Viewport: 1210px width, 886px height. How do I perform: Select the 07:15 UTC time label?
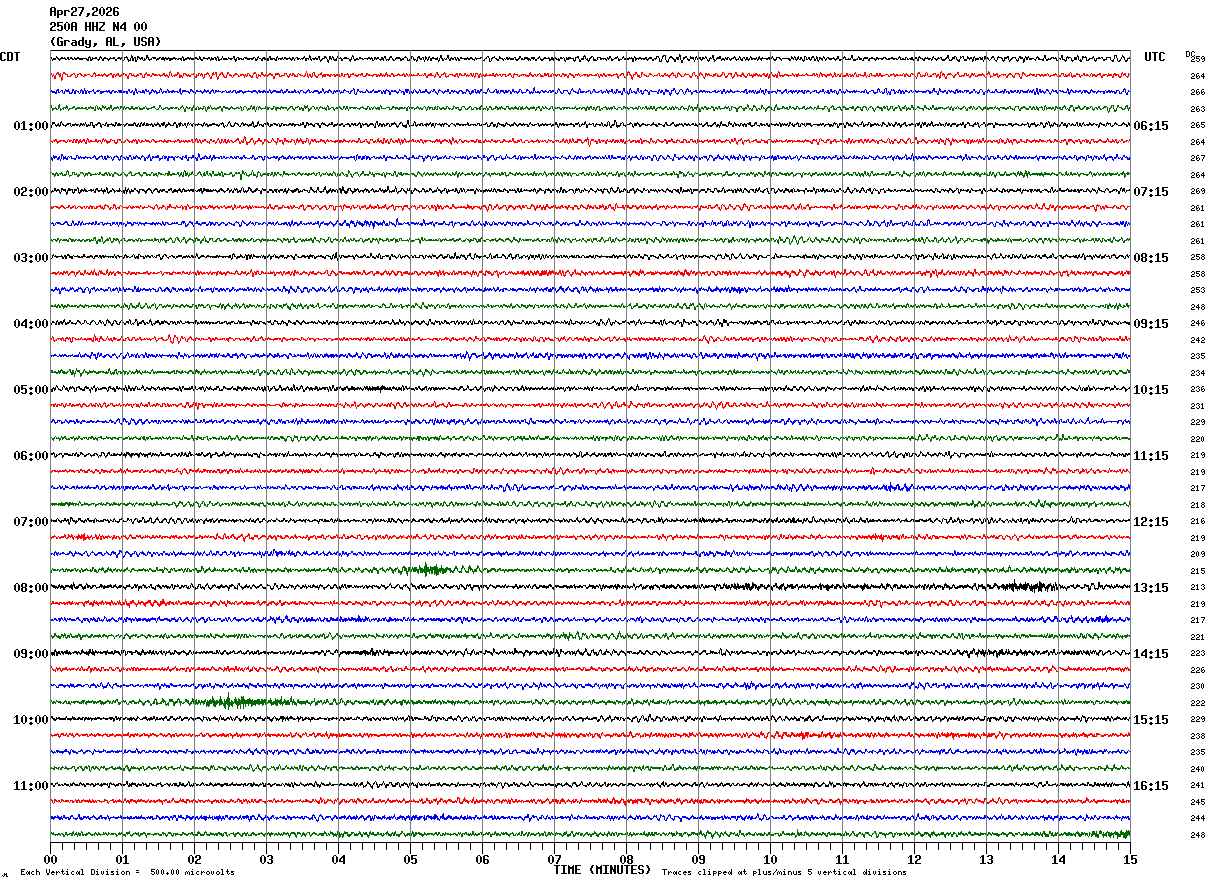pos(1151,192)
